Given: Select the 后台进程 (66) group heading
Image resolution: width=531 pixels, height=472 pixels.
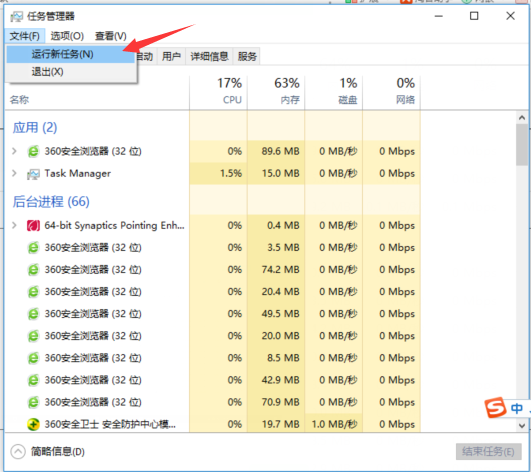Looking at the screenshot, I should coord(51,202).
